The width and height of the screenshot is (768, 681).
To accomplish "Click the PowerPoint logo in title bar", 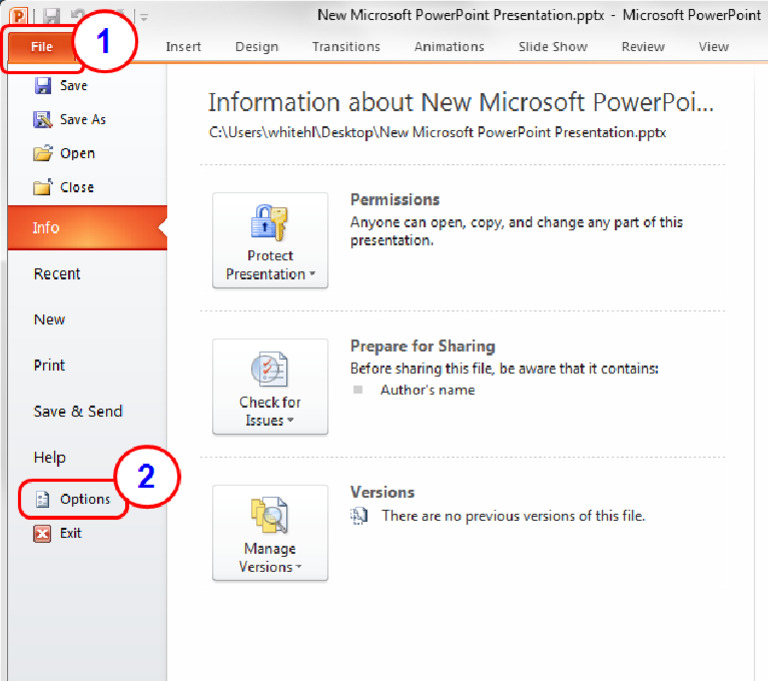I will point(19,16).
